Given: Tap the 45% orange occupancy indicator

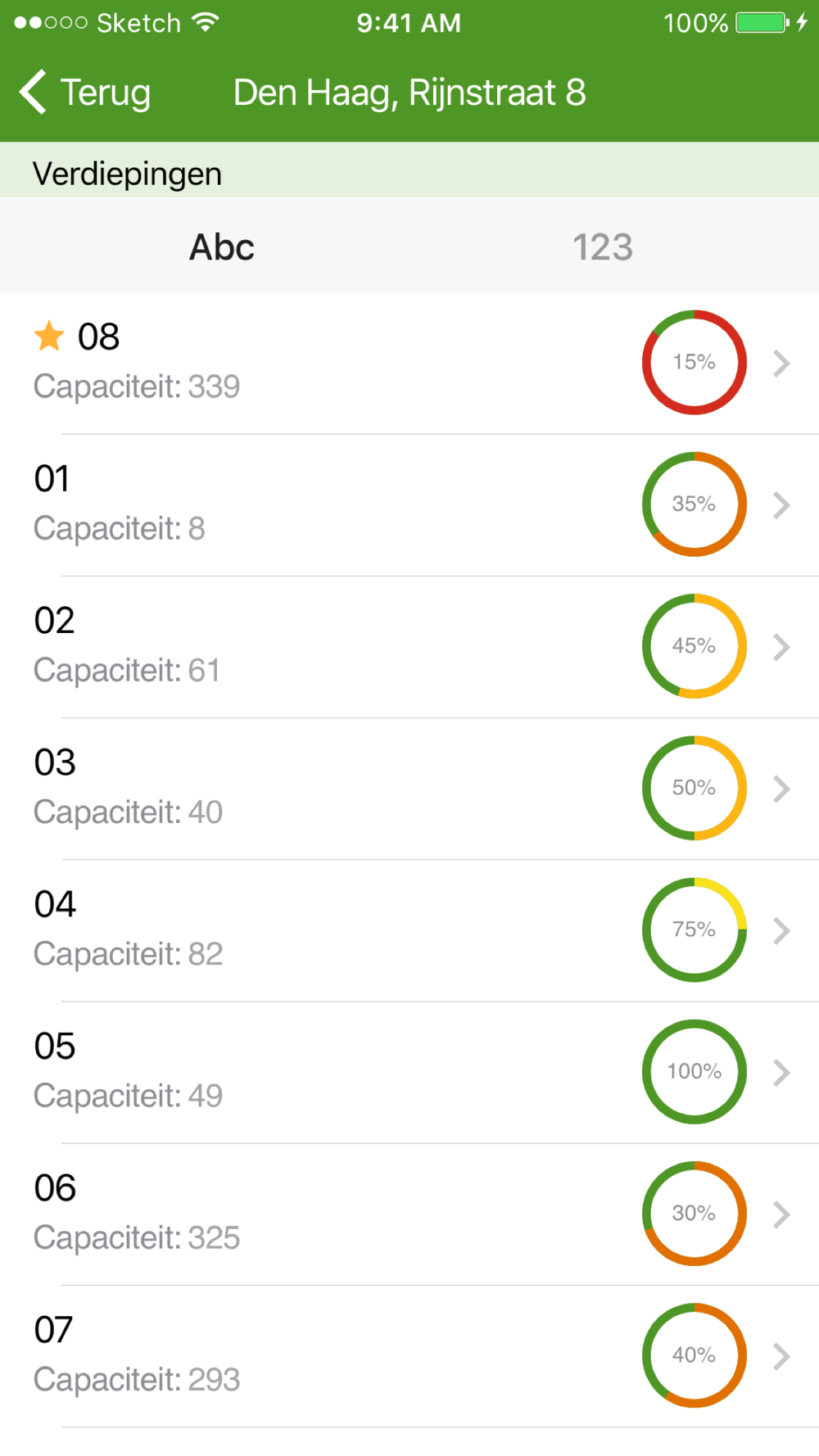Looking at the screenshot, I should coord(694,646).
